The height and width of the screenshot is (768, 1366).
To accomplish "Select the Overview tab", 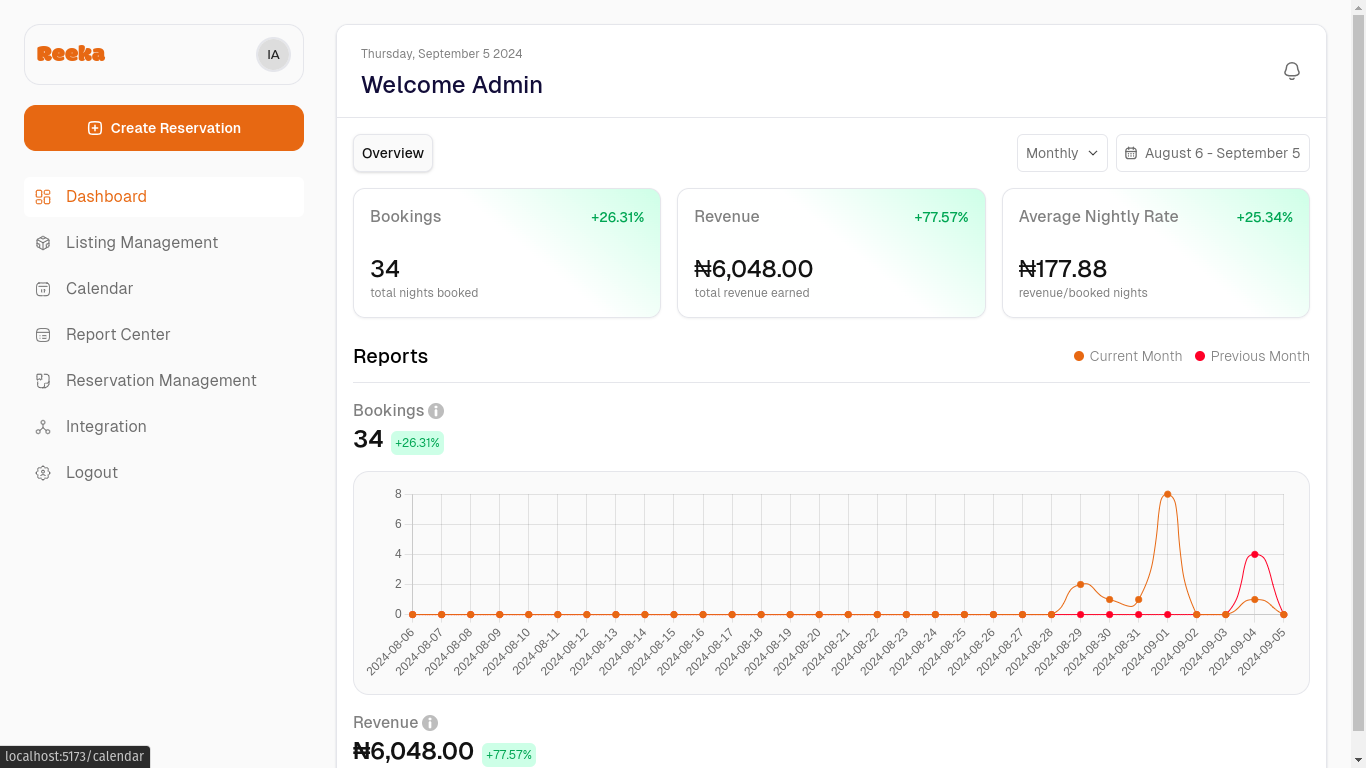I will pyautogui.click(x=393, y=153).
